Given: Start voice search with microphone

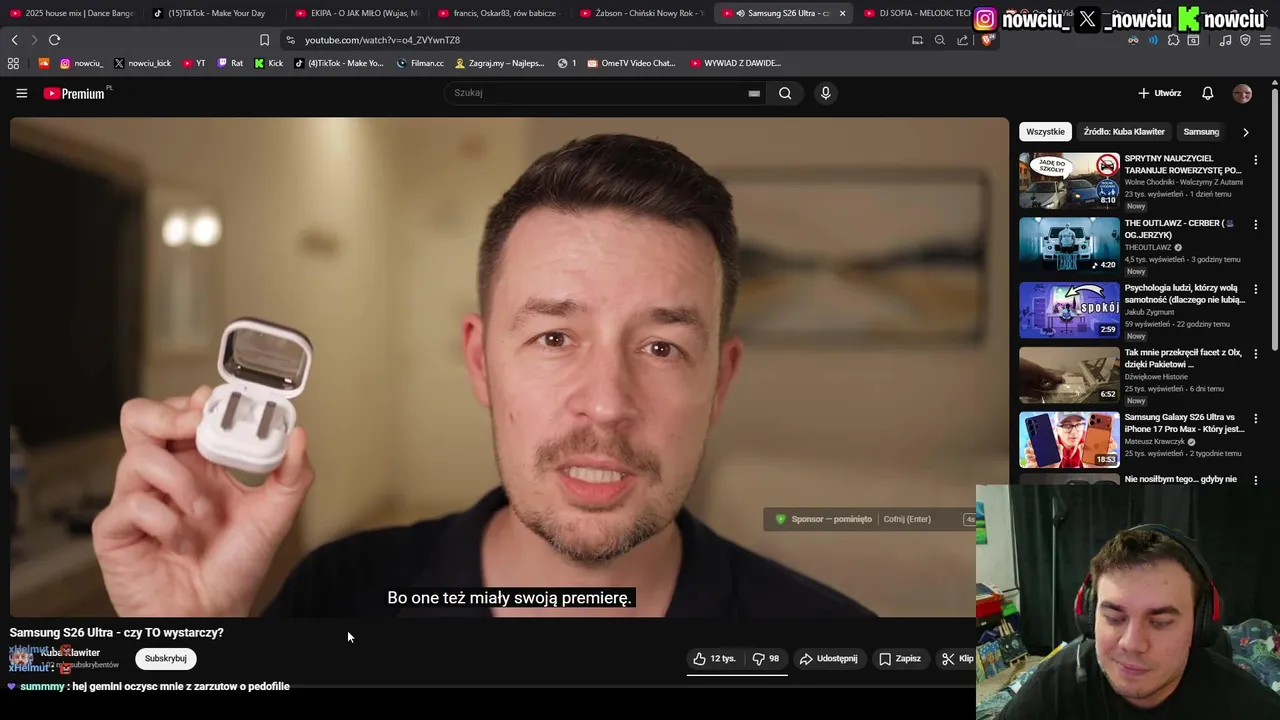Looking at the screenshot, I should pyautogui.click(x=825, y=93).
